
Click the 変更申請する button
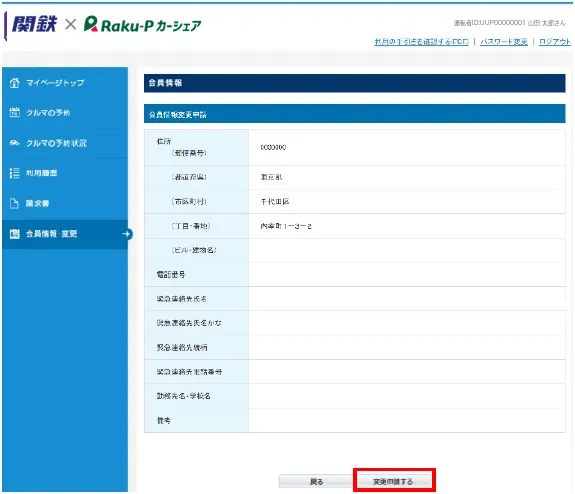[393, 482]
